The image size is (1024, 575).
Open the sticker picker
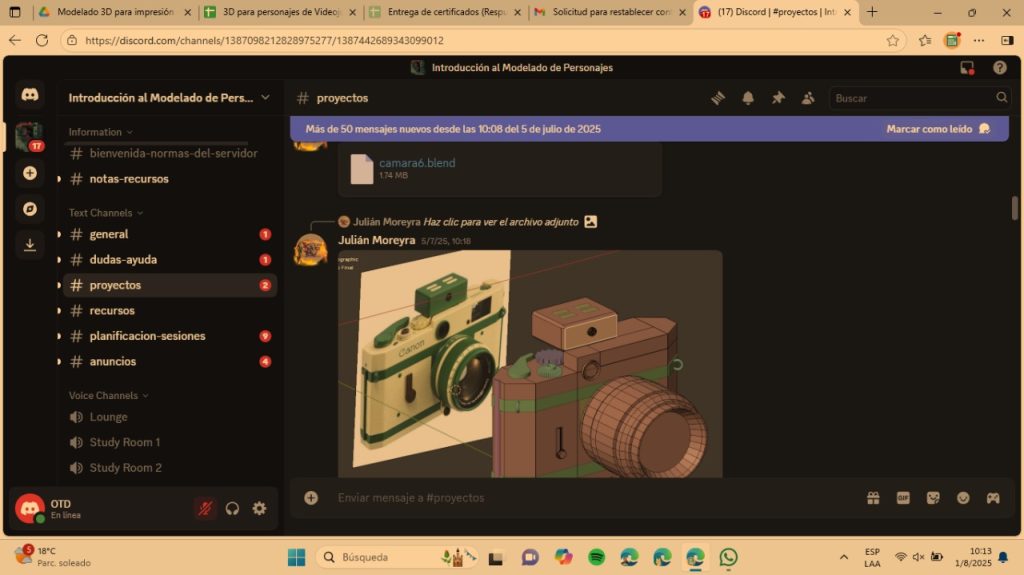pos(933,497)
